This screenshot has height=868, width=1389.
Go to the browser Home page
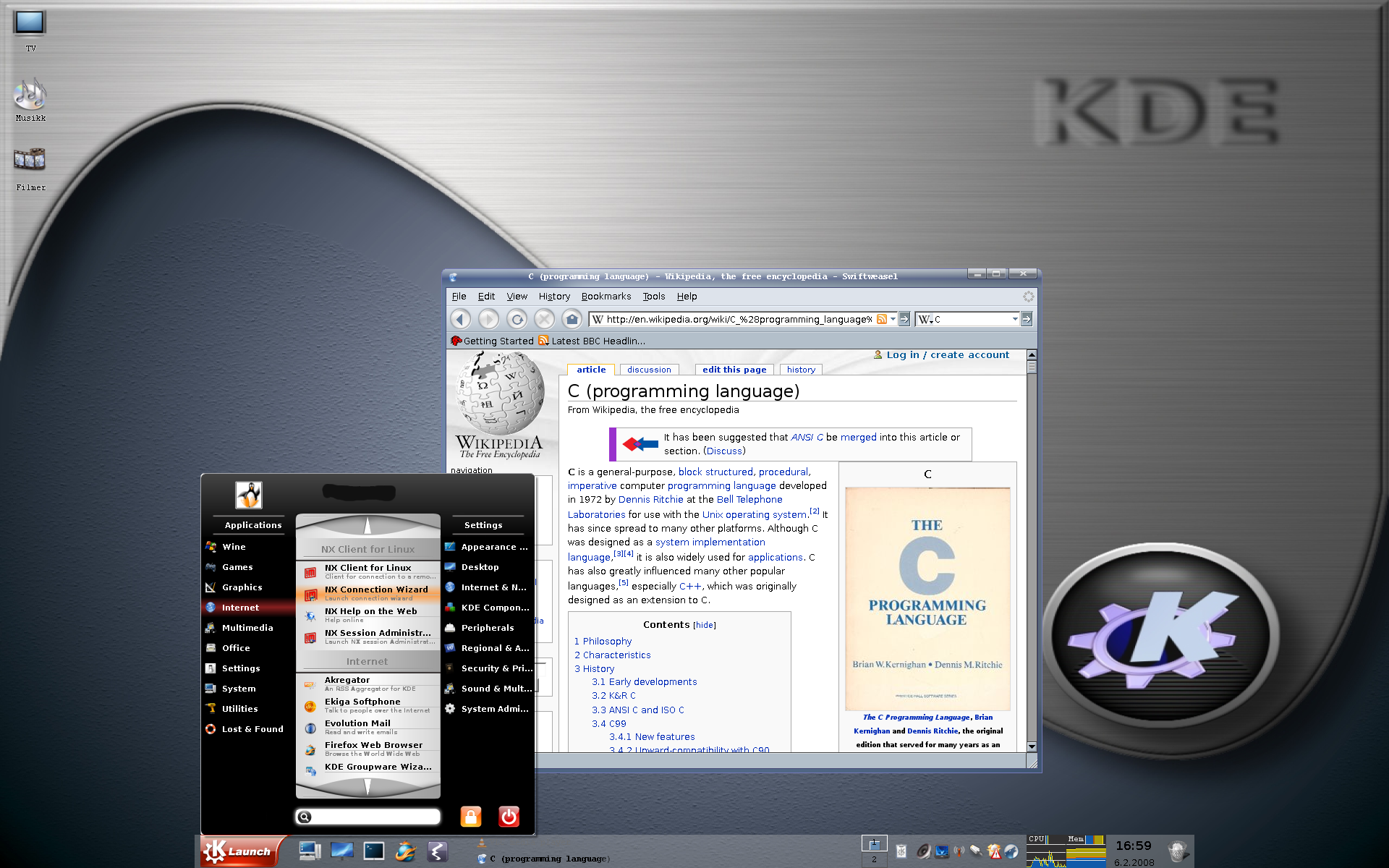[572, 319]
